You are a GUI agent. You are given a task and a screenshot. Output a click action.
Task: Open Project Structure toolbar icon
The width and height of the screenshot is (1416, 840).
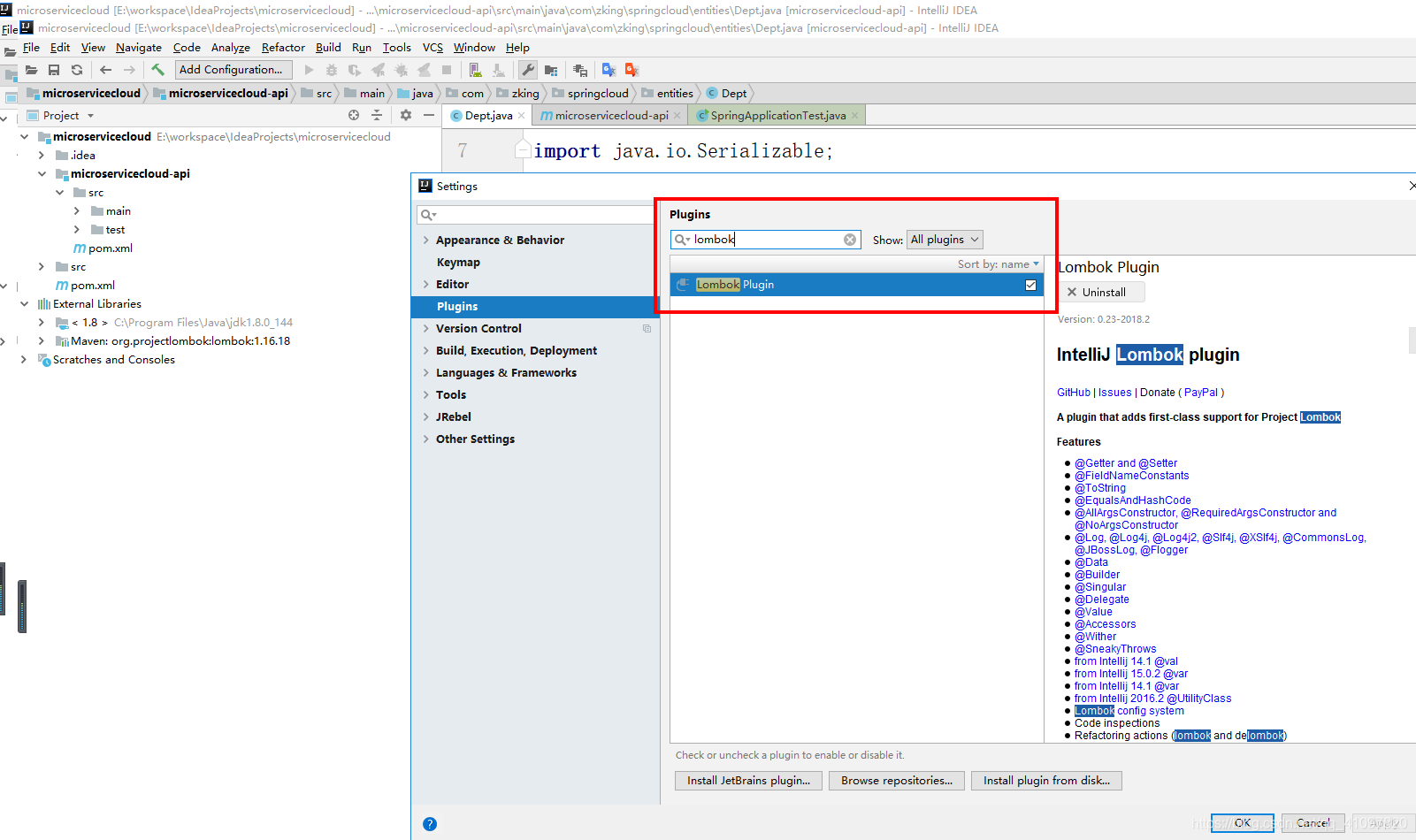tap(551, 70)
